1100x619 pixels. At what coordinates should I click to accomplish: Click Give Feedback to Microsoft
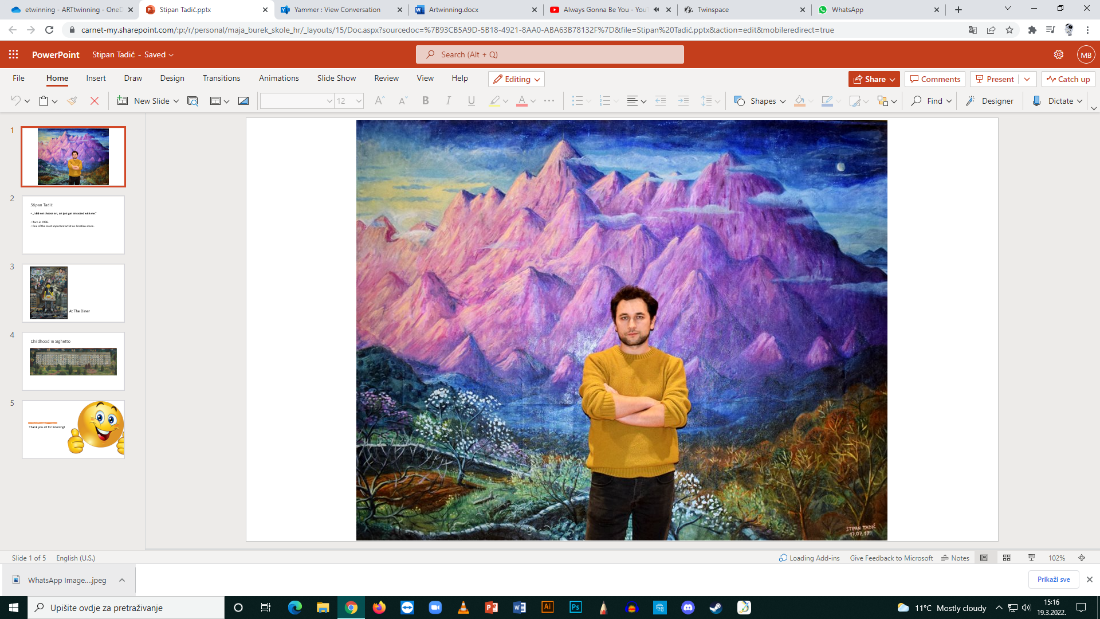click(x=891, y=558)
